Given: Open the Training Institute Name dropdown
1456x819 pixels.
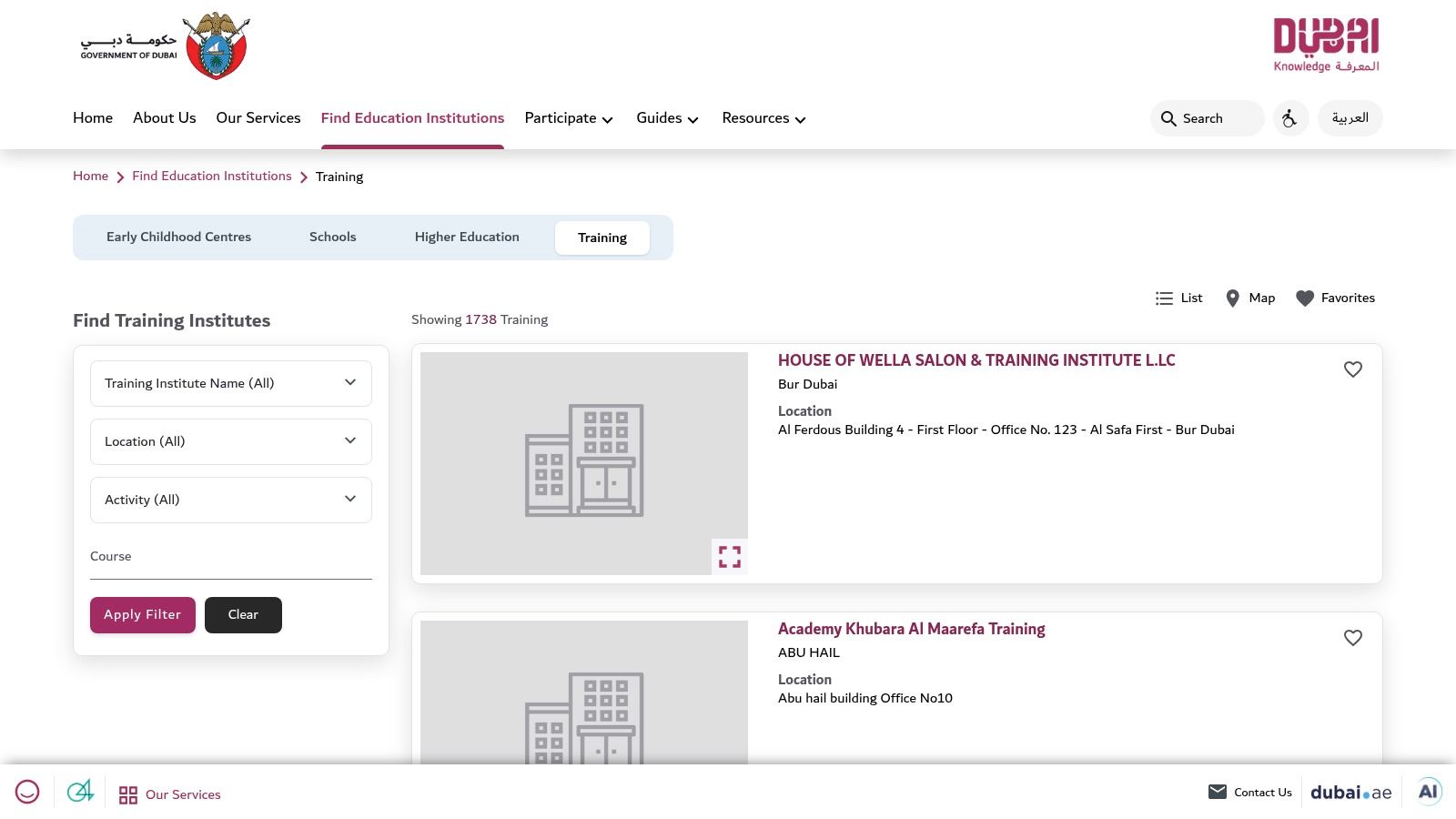Looking at the screenshot, I should tap(230, 383).
